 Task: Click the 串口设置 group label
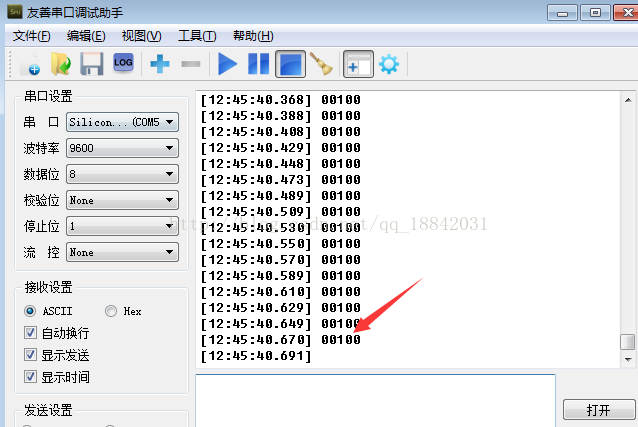click(48, 96)
